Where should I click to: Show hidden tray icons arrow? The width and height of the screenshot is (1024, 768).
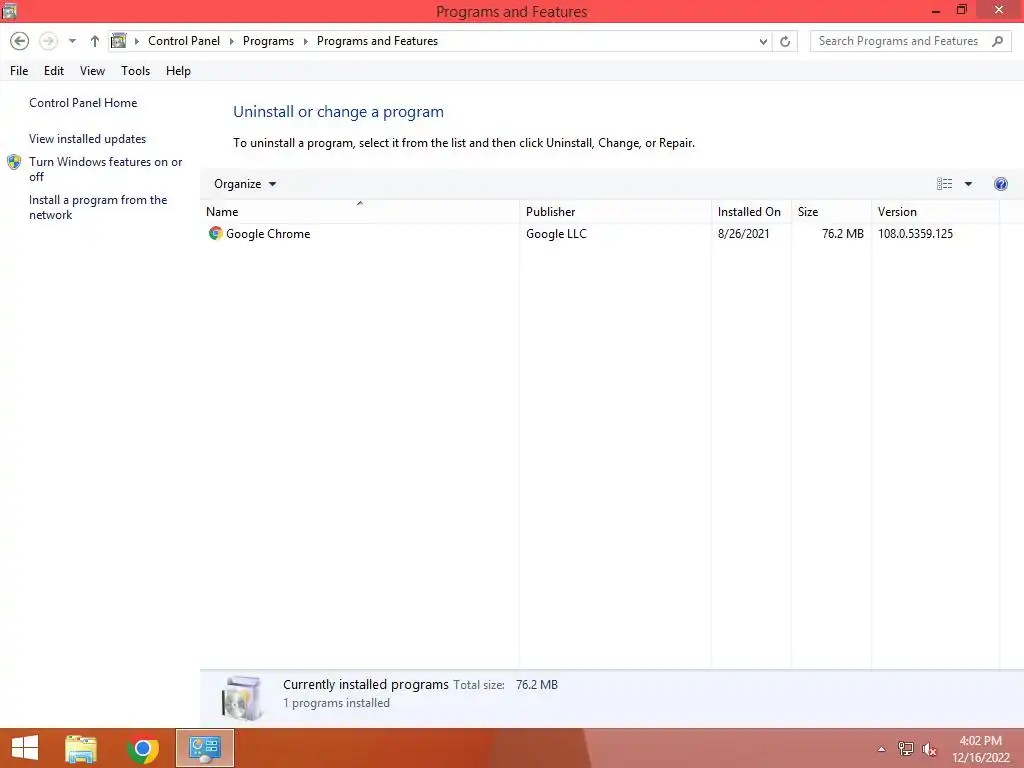tap(881, 749)
